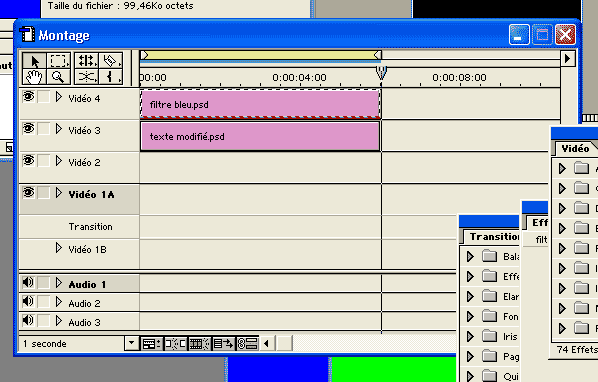This screenshot has width=598, height=382.
Task: Click the timeline playhead edit line marker
Action: click(x=381, y=72)
